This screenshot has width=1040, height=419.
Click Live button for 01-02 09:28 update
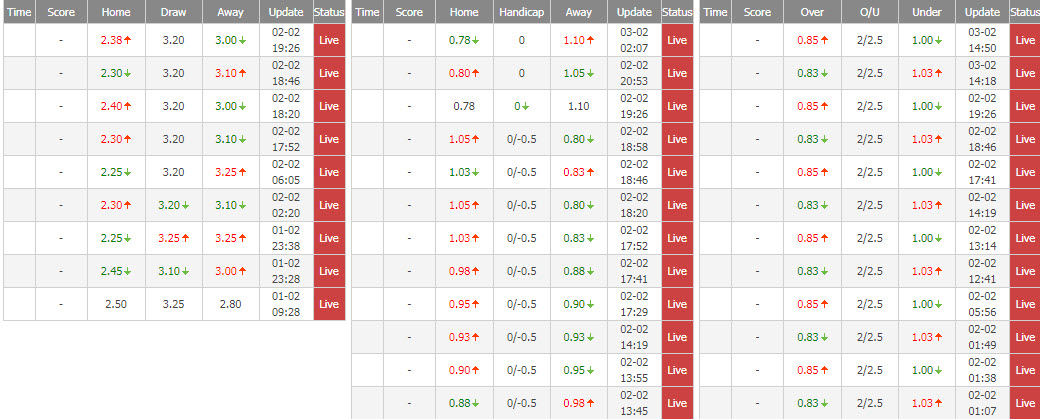(x=329, y=304)
